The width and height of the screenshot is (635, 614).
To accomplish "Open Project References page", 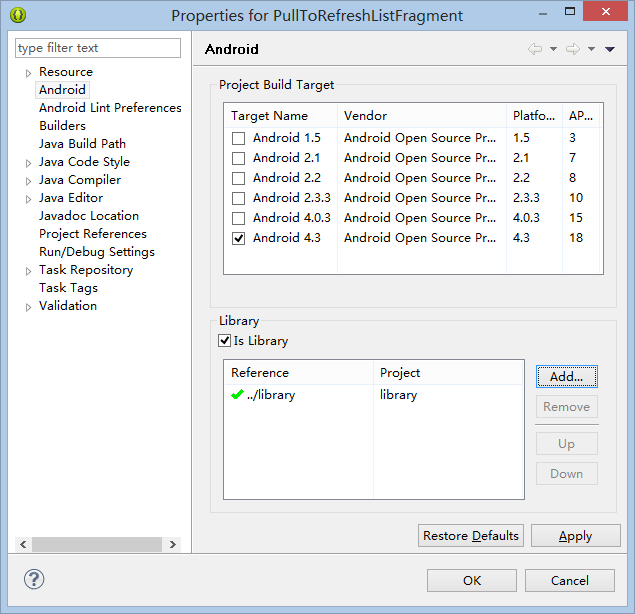I will coord(93,234).
